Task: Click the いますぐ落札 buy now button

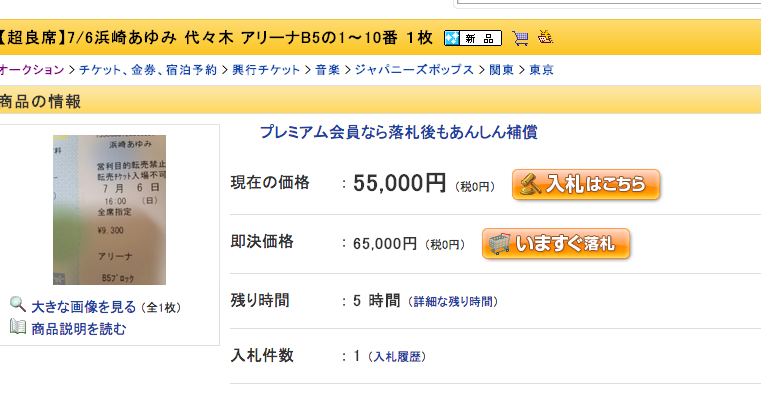Action: tap(556, 244)
